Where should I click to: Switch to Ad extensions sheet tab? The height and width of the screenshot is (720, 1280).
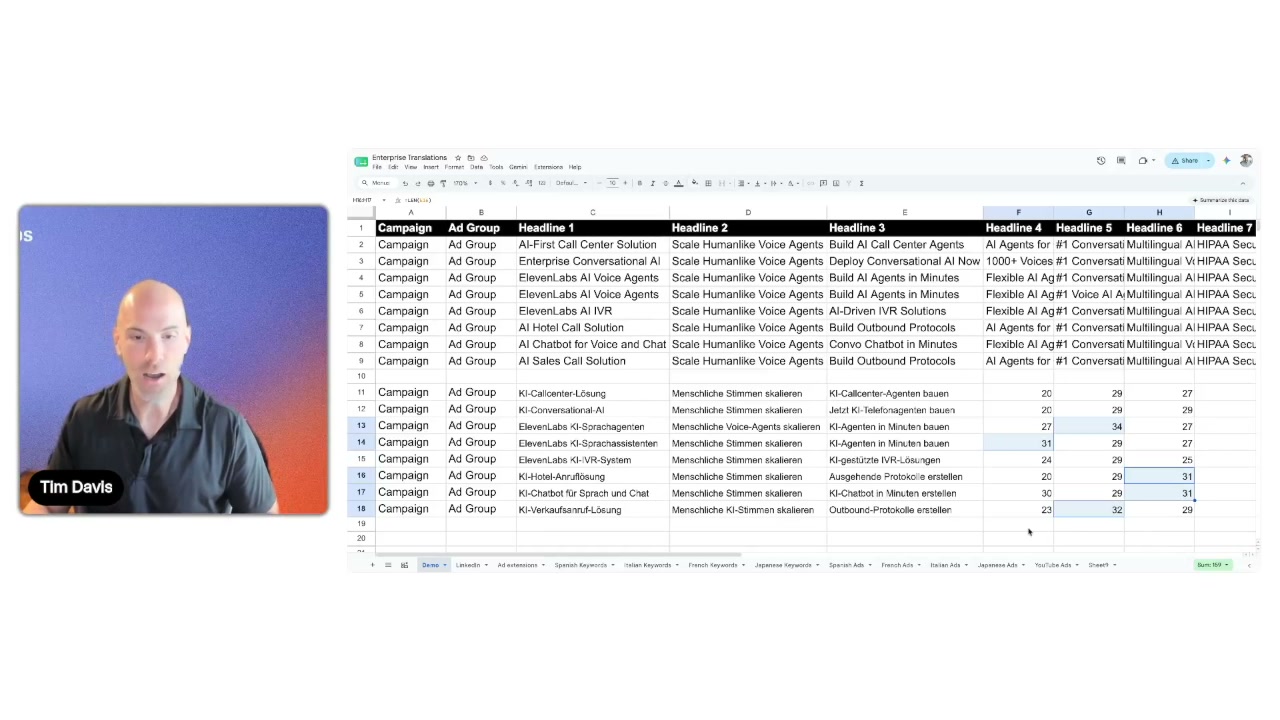(517, 565)
